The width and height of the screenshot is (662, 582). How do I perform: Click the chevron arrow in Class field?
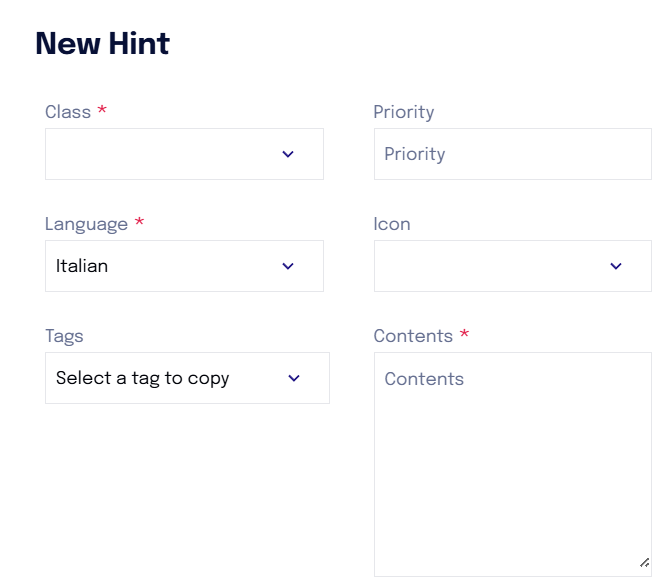click(x=288, y=154)
